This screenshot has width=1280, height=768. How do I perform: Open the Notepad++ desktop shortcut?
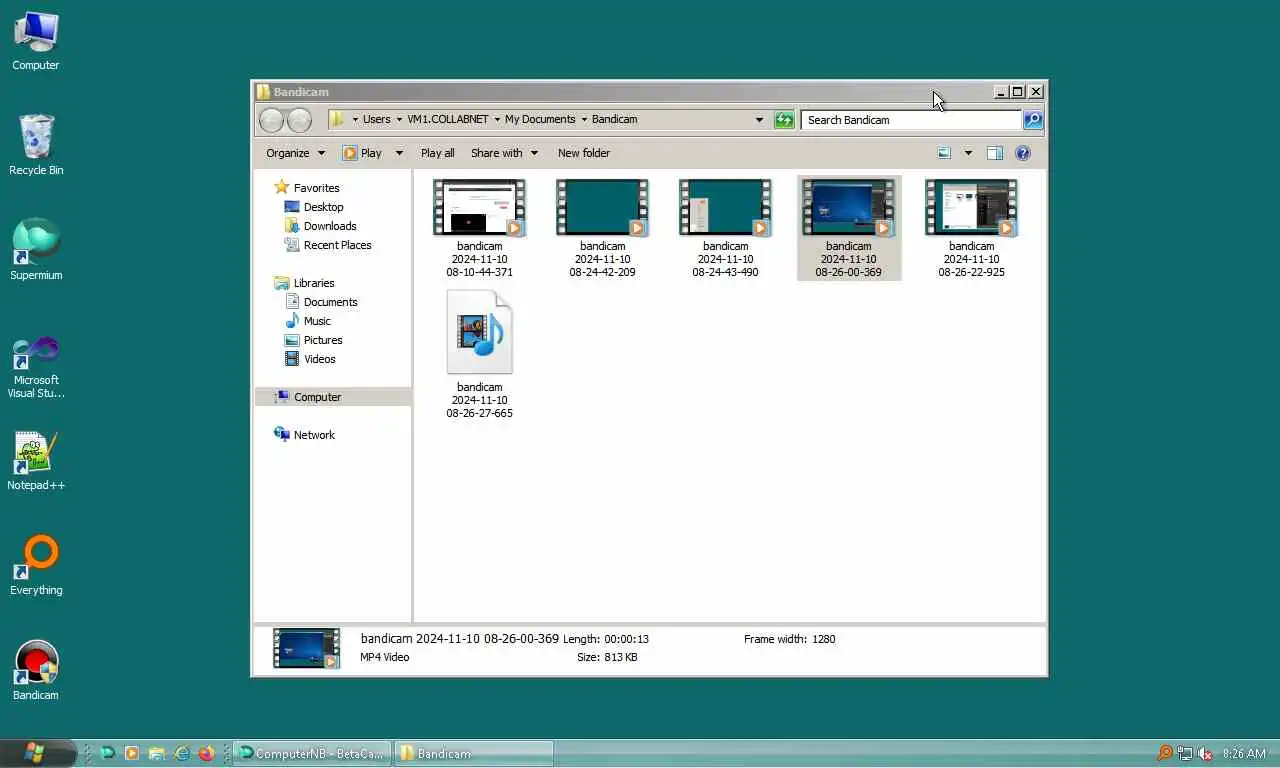coord(36,461)
